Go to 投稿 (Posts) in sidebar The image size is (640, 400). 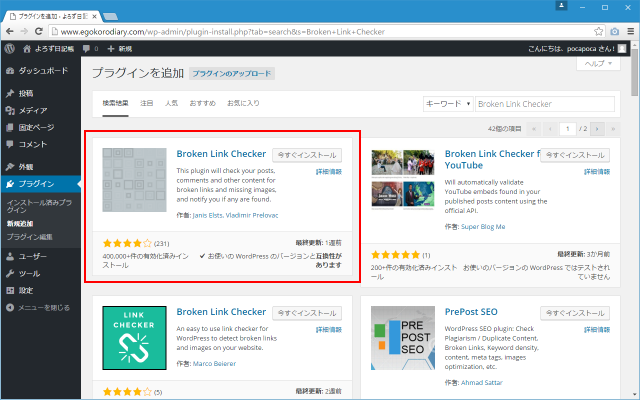tap(27, 93)
